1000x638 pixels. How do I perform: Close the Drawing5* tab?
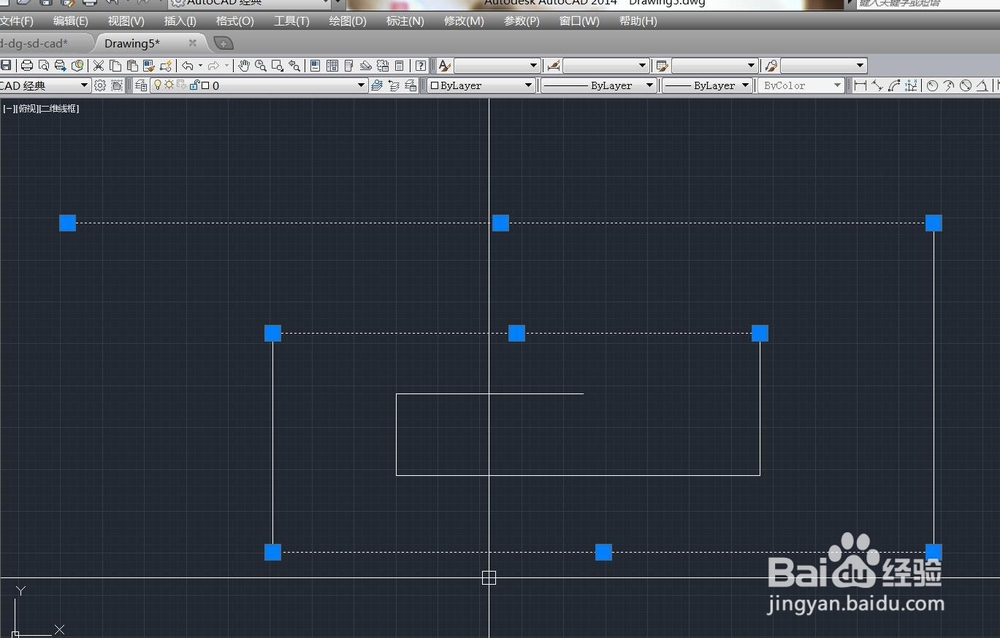point(193,43)
